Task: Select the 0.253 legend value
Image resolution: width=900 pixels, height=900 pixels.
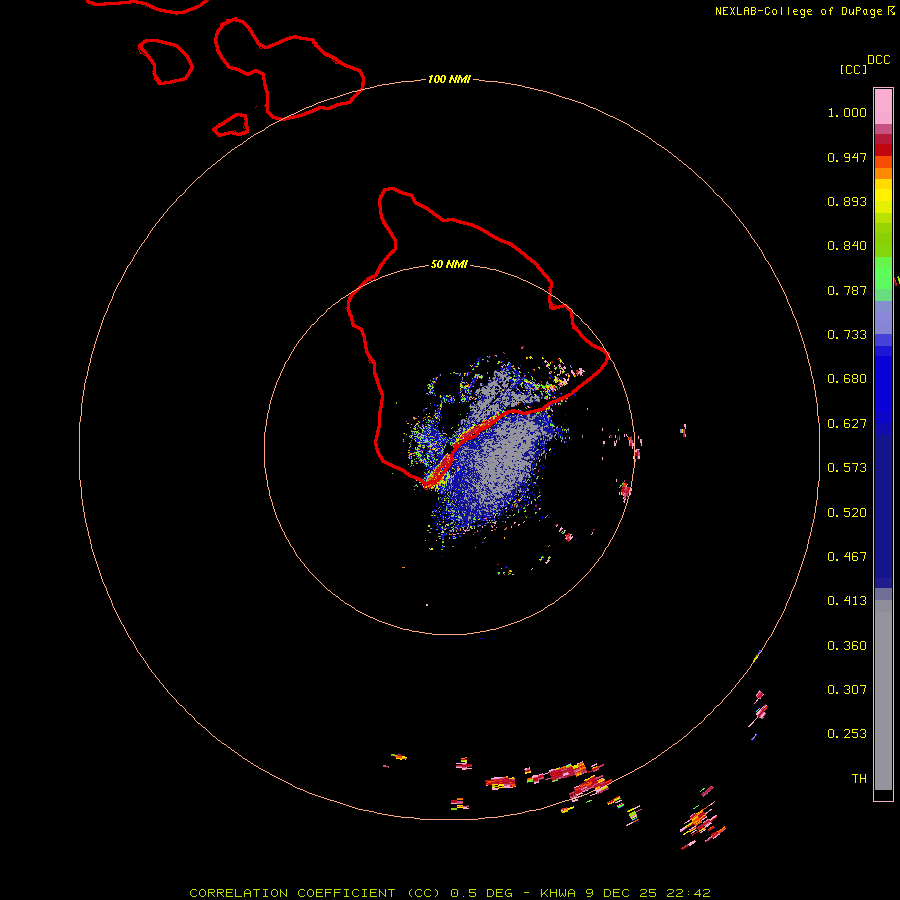Action: tap(847, 734)
